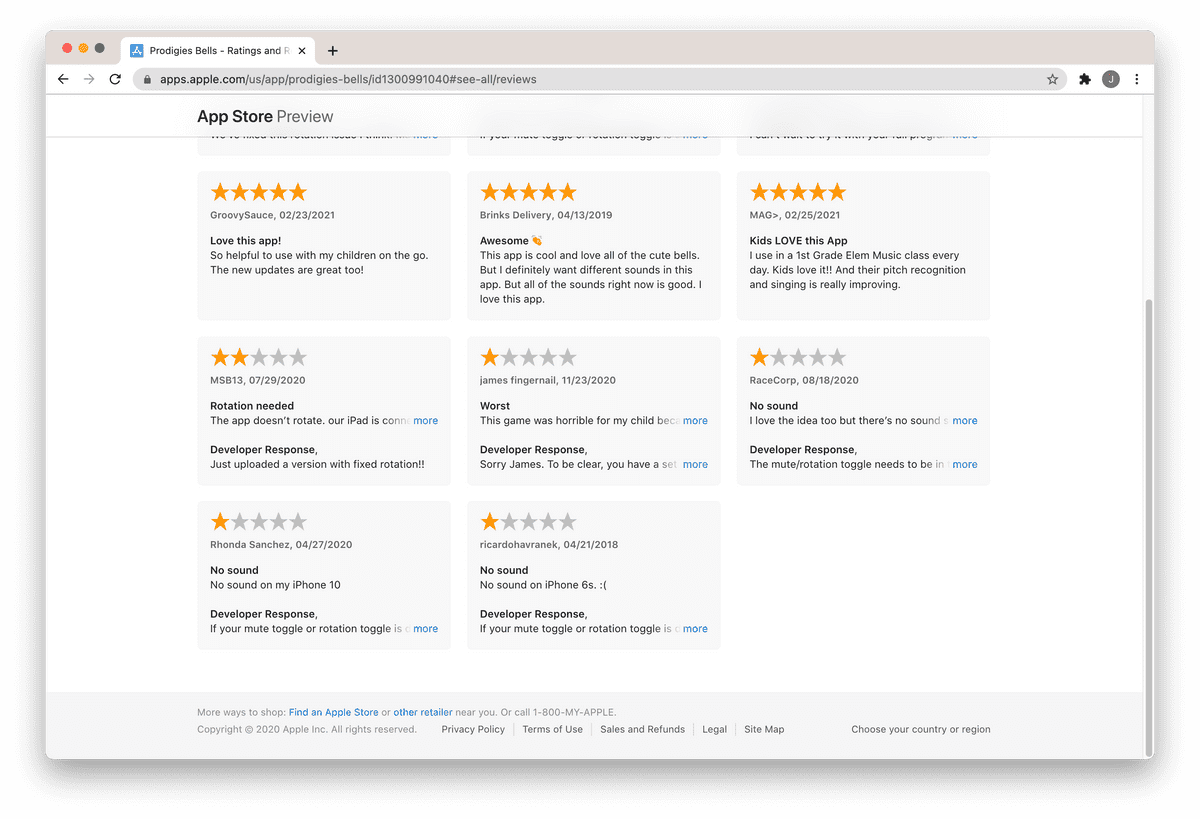Click the browser back arrow
1200x819 pixels.
click(63, 79)
